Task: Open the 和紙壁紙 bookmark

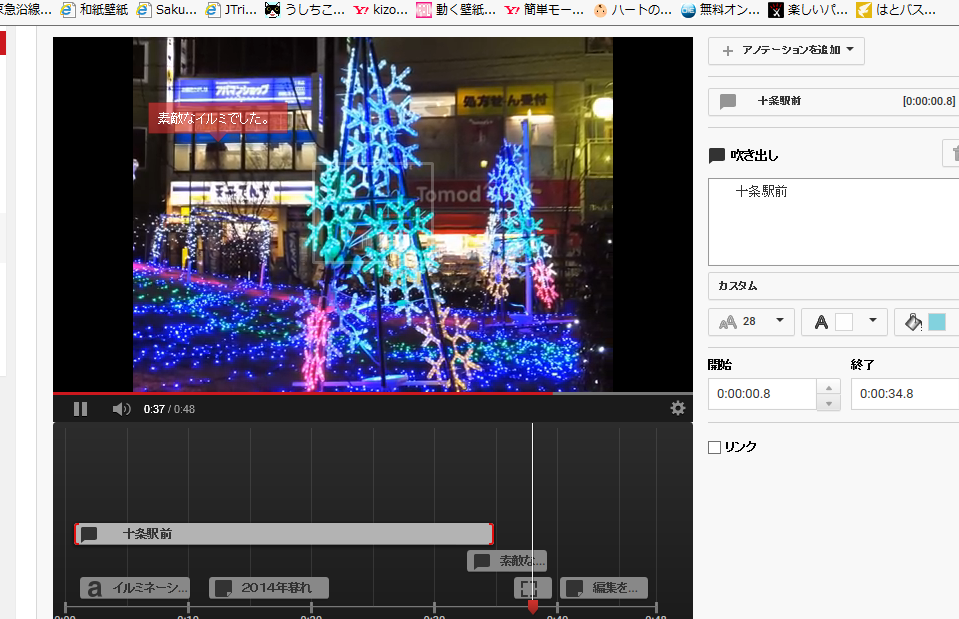Action: [x=95, y=10]
